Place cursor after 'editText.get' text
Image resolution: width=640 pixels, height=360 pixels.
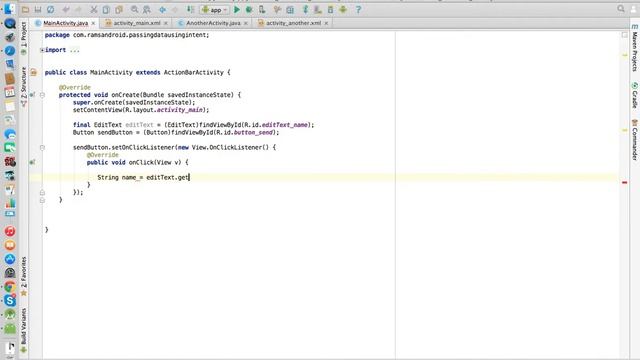point(189,177)
